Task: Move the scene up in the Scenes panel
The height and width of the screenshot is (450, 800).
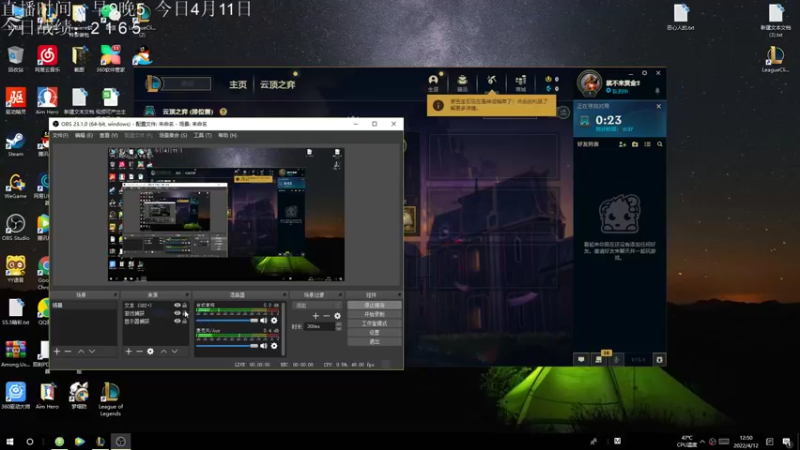Action: (x=81, y=352)
